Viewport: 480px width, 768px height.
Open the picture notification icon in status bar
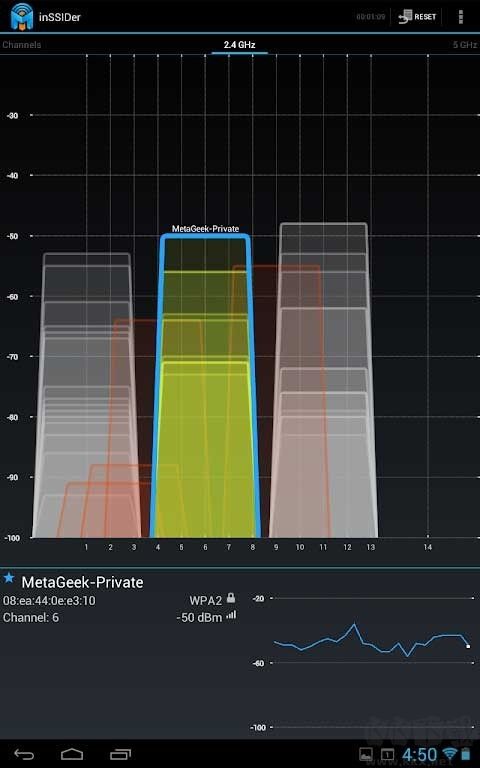point(365,754)
